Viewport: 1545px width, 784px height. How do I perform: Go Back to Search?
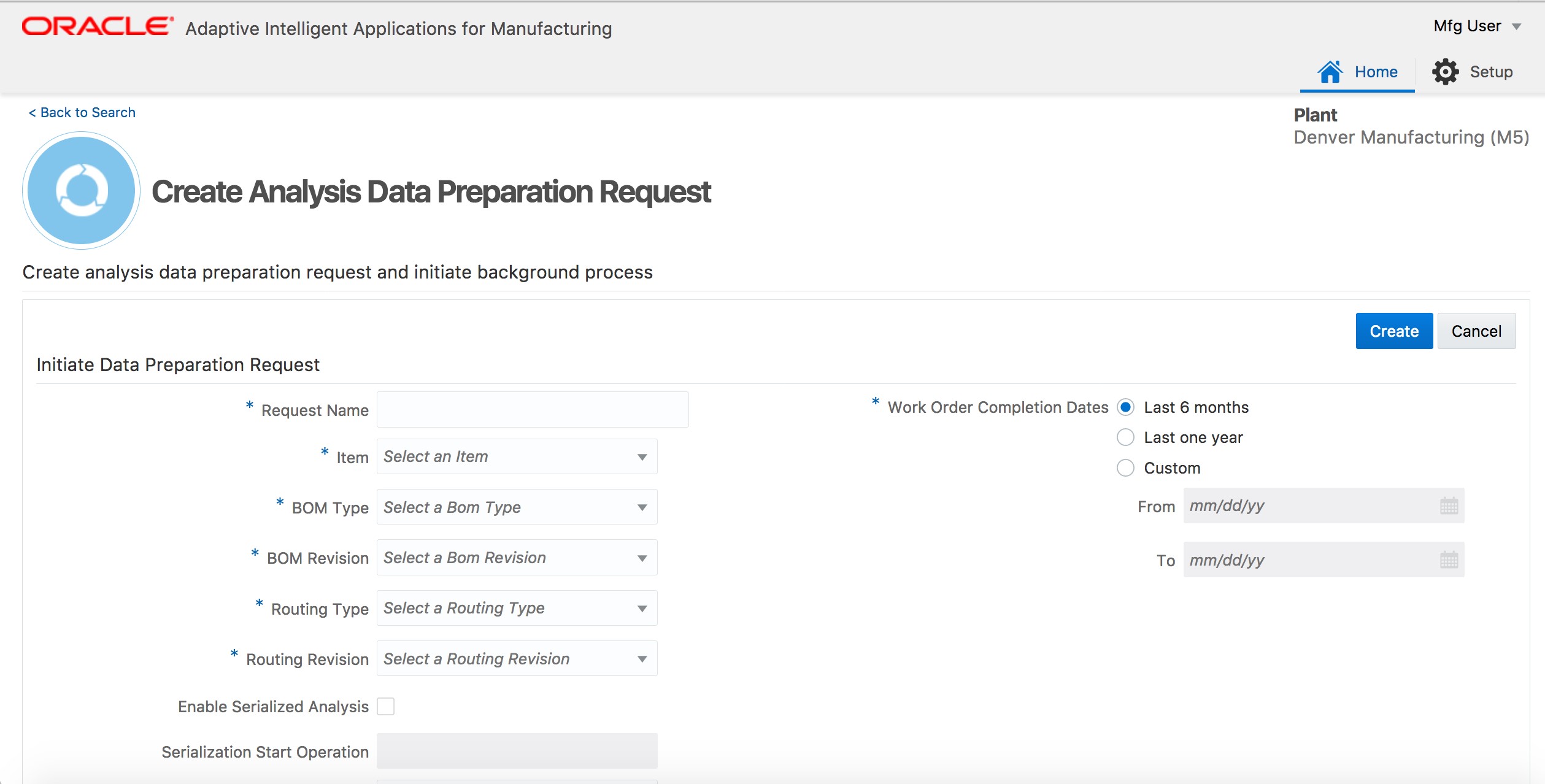[x=82, y=112]
